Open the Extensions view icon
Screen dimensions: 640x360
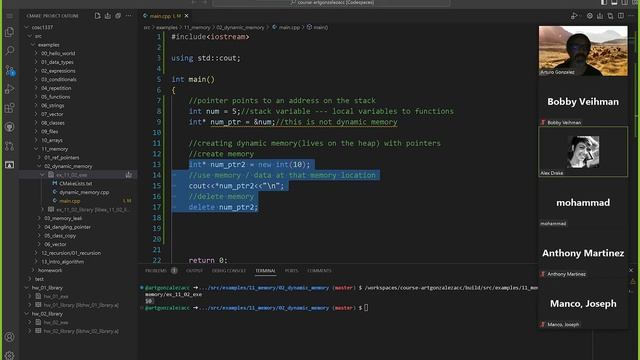coord(9,108)
